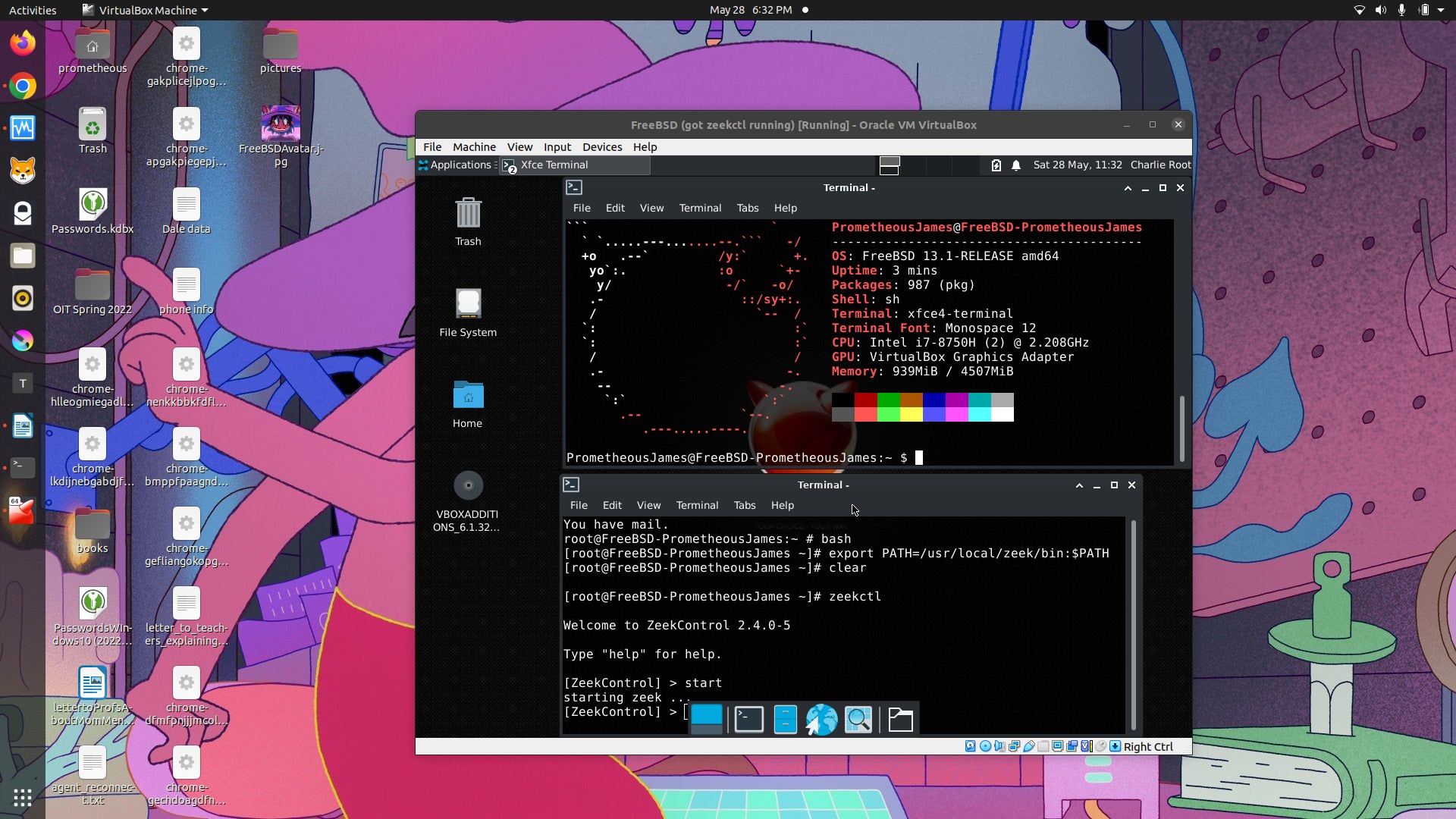The height and width of the screenshot is (819, 1456).
Task: Click VirtualBox network status indicator
Action: point(1014,746)
